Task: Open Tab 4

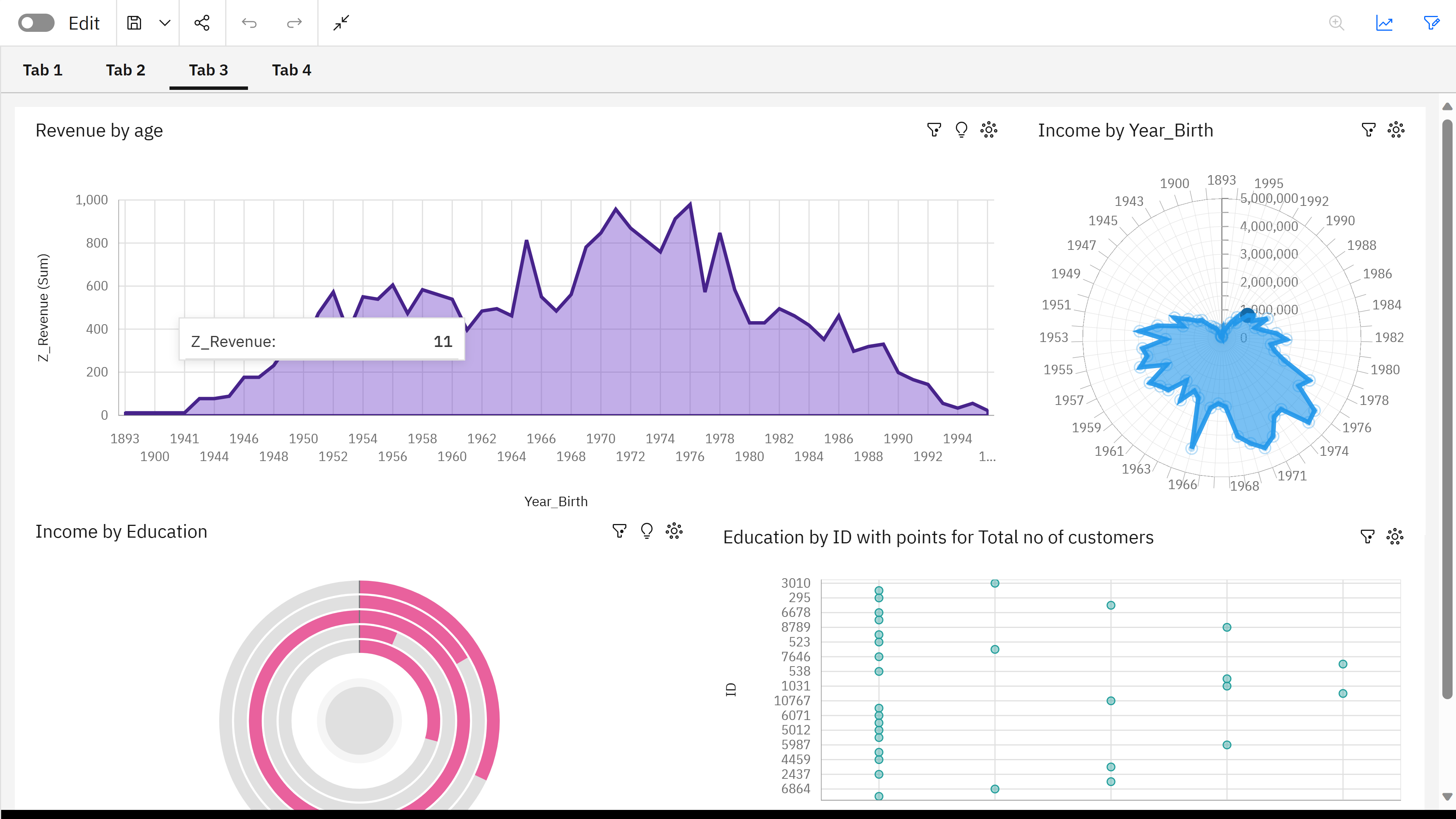Action: click(291, 69)
